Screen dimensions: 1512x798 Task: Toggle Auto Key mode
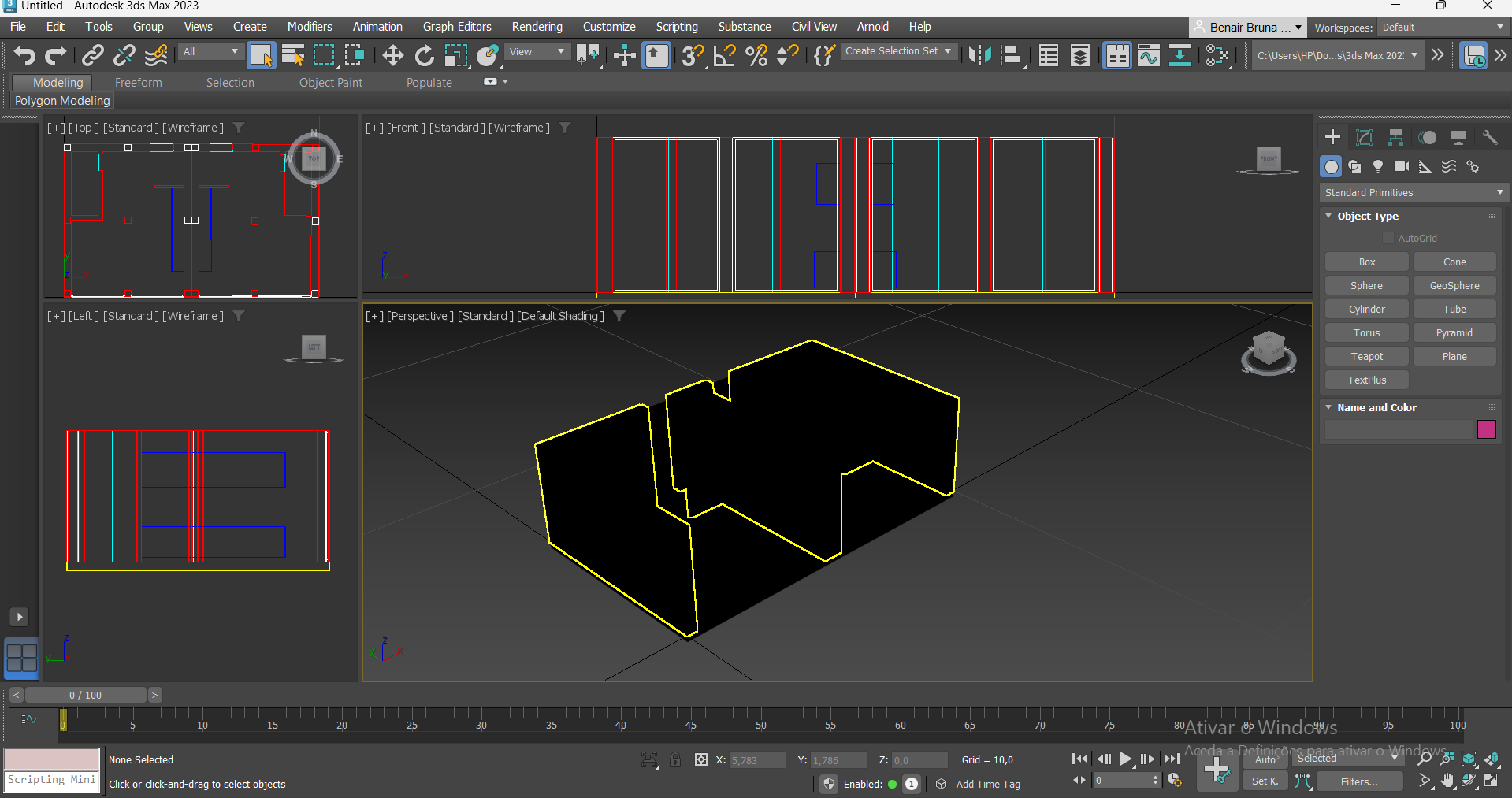pos(1265,759)
